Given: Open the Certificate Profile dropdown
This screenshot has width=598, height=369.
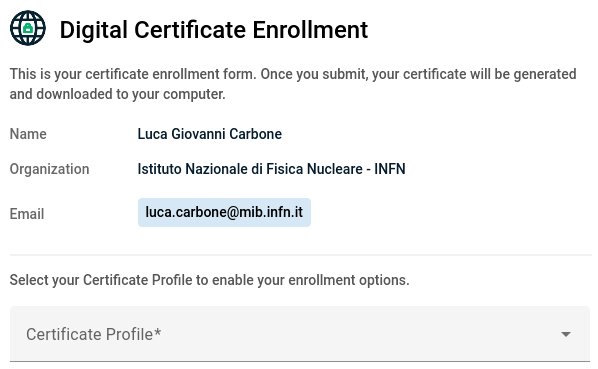Looking at the screenshot, I should 300,334.
